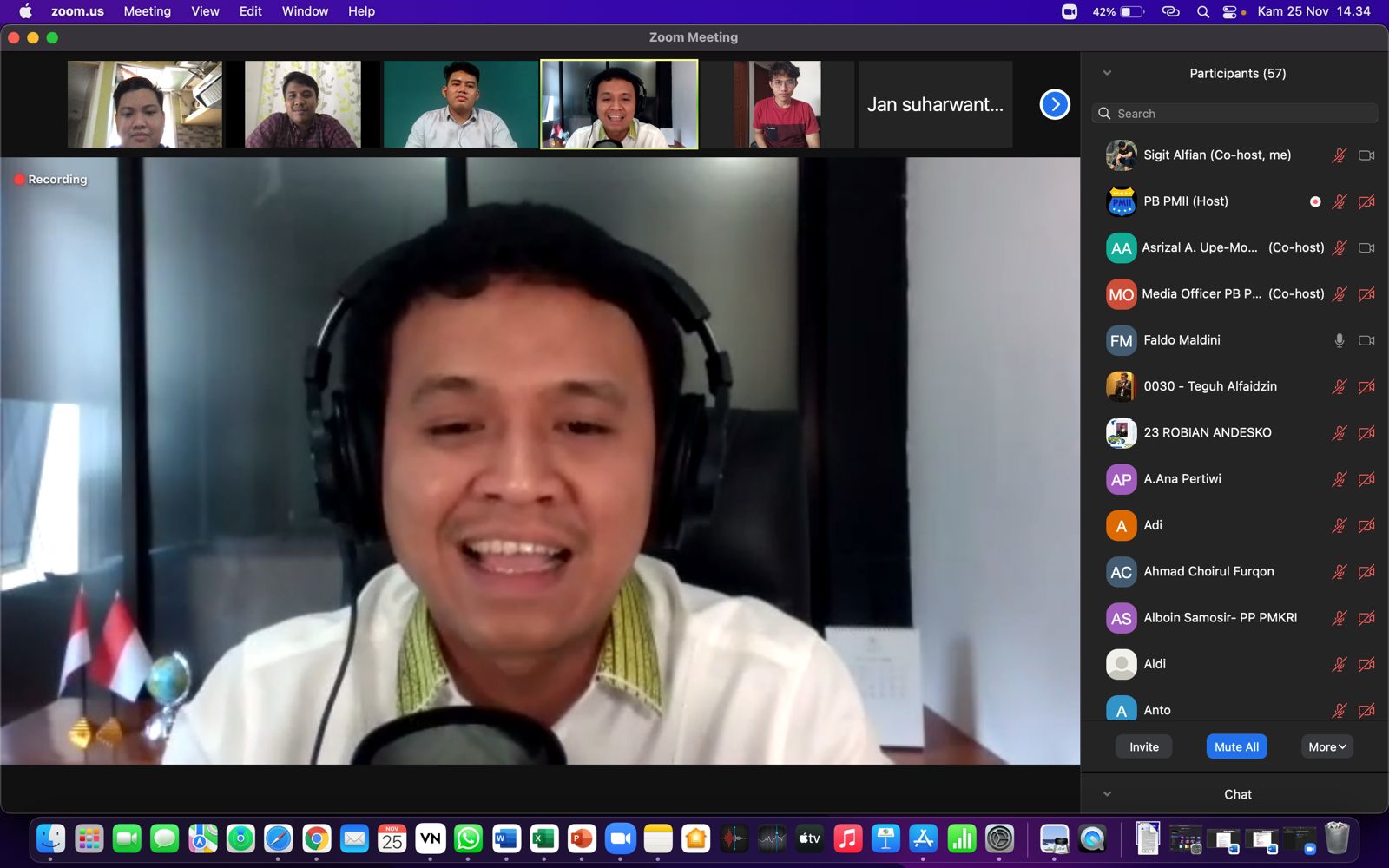
Task: Expand the Chat panel chevron
Action: pyautogui.click(x=1107, y=794)
